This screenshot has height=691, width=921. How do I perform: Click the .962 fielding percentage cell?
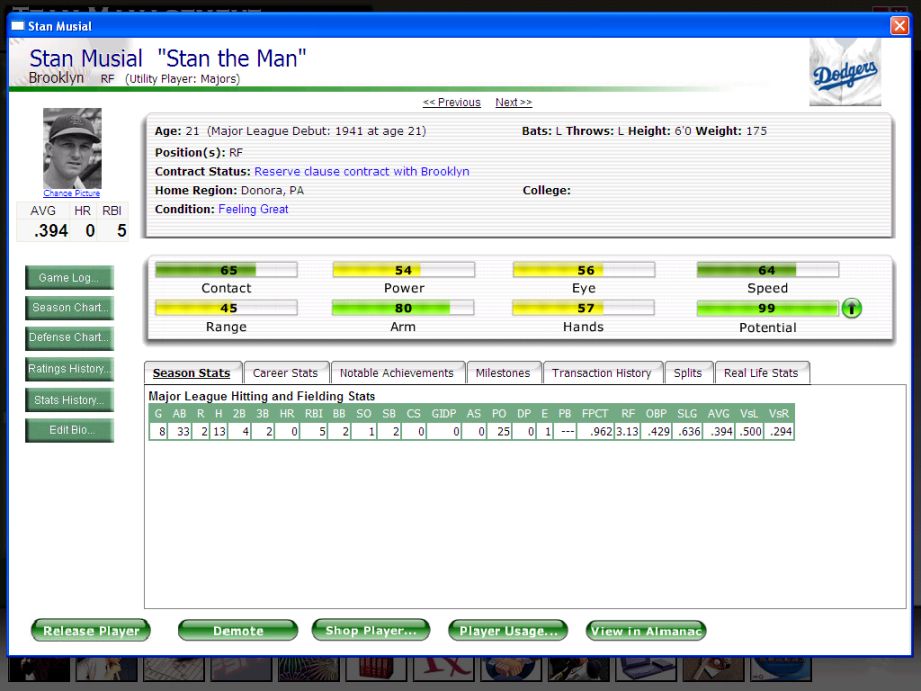pos(596,431)
